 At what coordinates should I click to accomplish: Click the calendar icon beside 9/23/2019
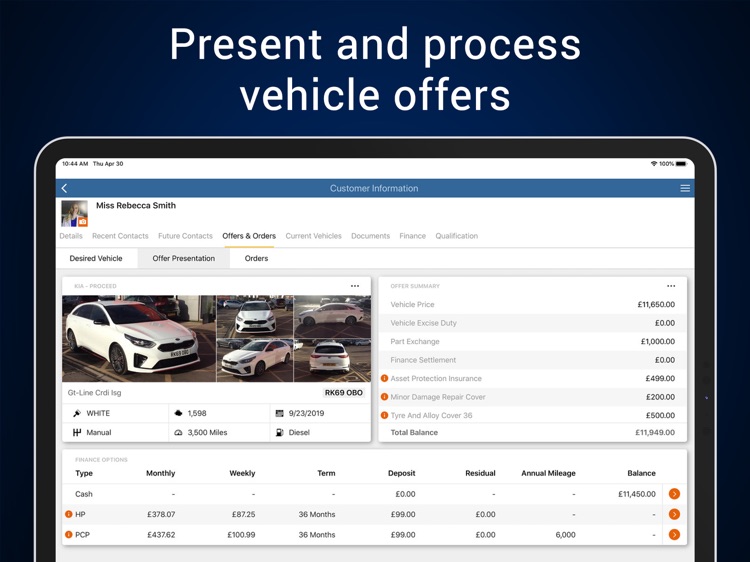(x=279, y=413)
